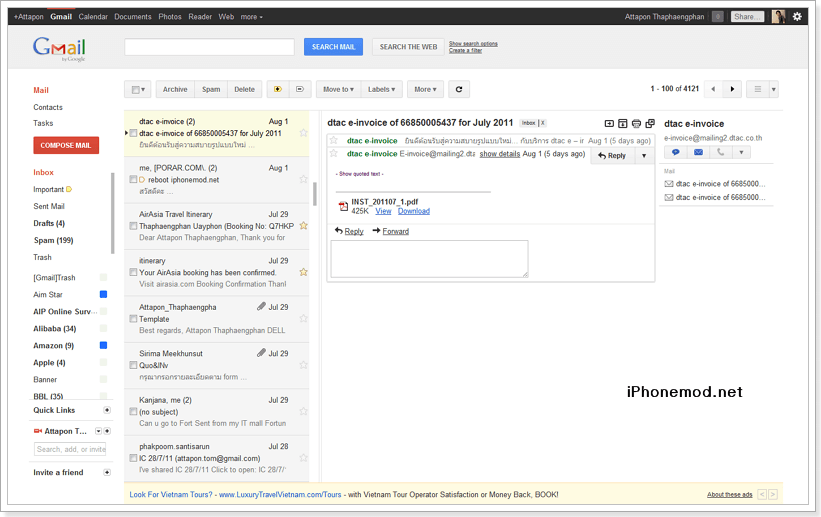Expand the Invite a friend section
The width and height of the screenshot is (821, 517).
(107, 472)
